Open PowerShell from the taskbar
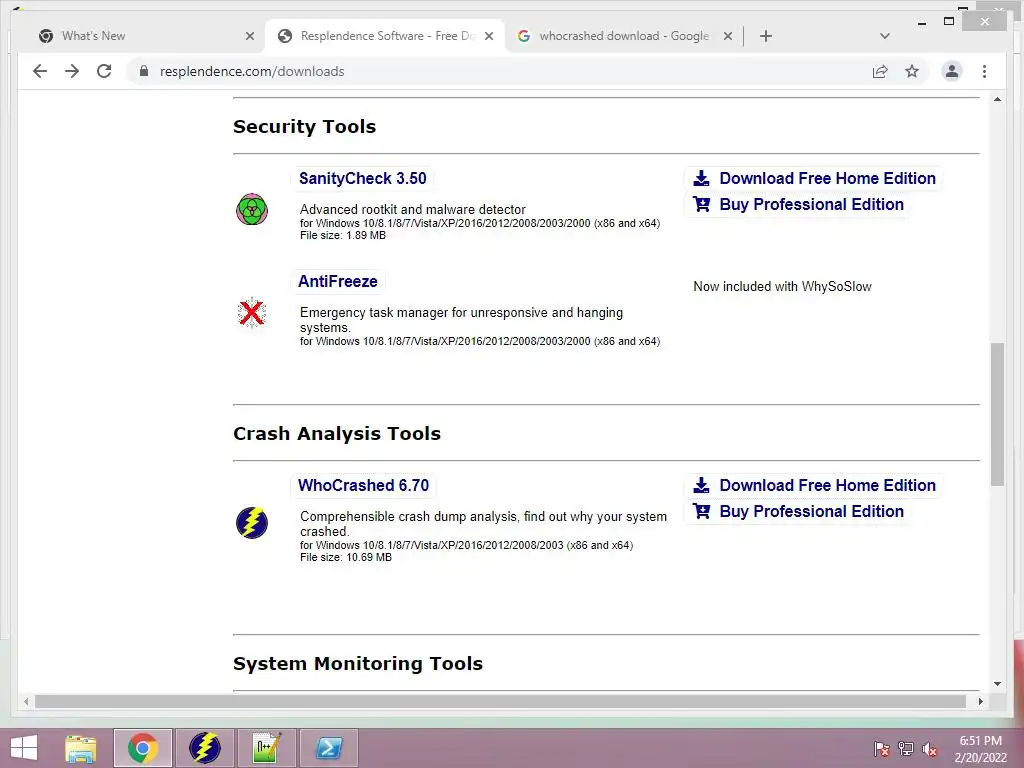1024x768 pixels. [329, 748]
